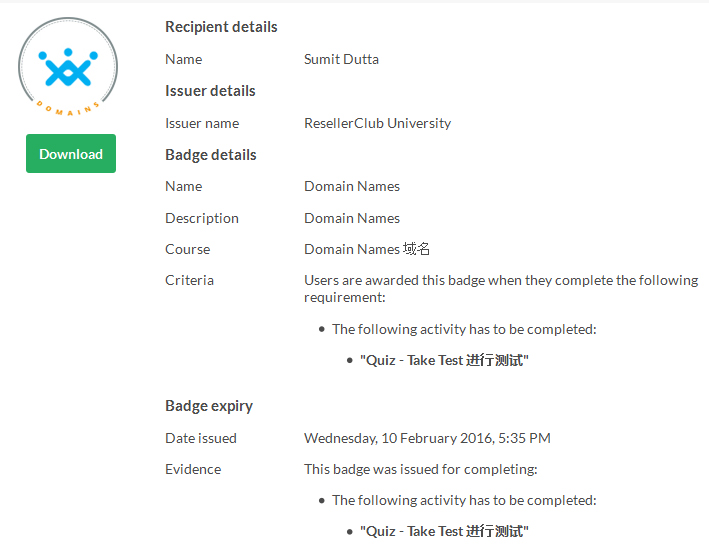Click the ResellerClub University issuer name
Image resolution: width=709 pixels, height=558 pixels.
(377, 123)
